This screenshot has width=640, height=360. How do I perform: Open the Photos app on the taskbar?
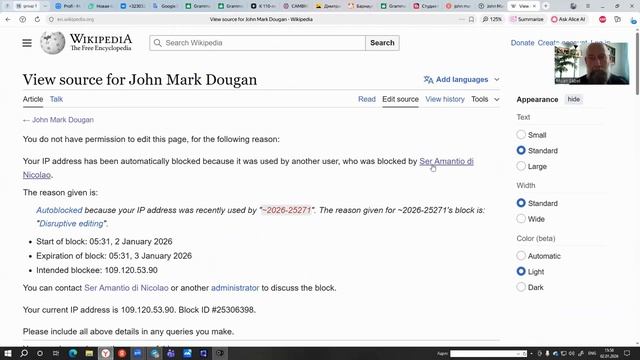pyautogui.click(x=187, y=353)
